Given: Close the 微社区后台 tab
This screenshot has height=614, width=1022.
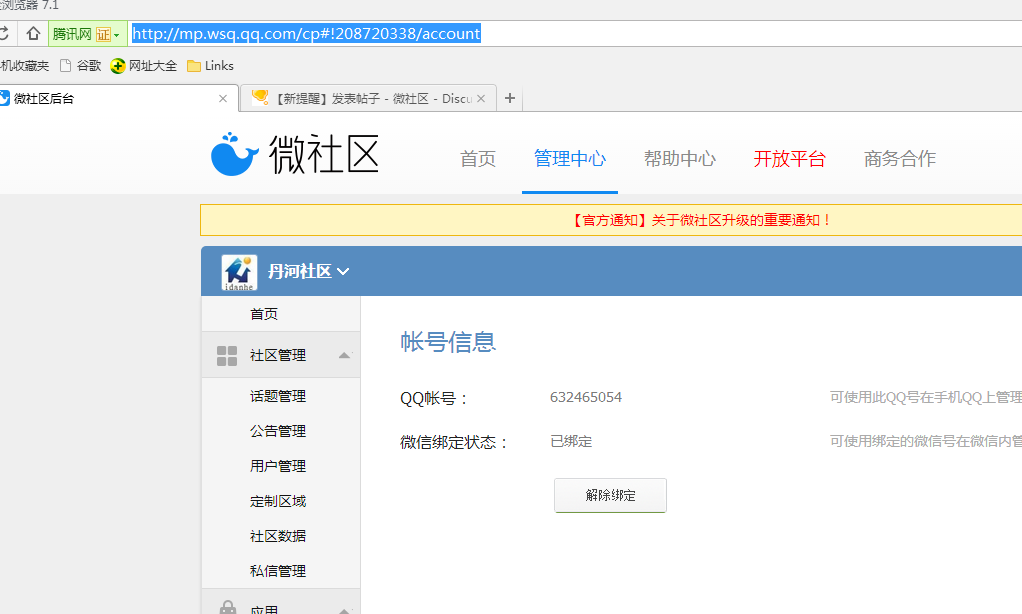Looking at the screenshot, I should tap(223, 98).
